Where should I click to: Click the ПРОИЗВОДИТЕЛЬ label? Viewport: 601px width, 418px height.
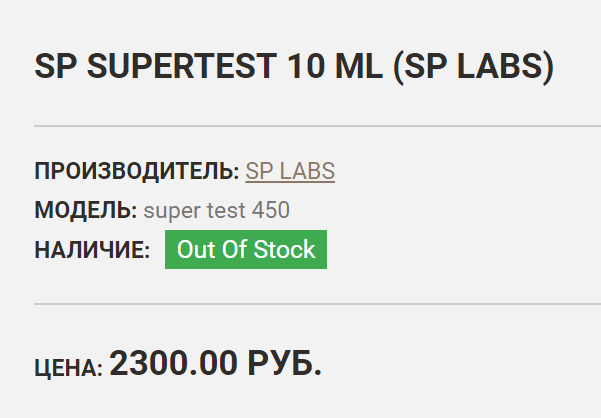[x=137, y=171]
